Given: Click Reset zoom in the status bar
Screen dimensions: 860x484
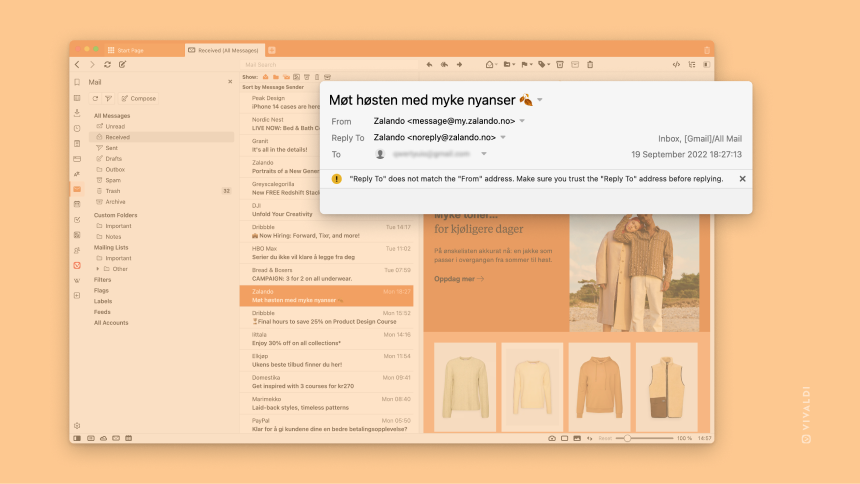Looking at the screenshot, I should tap(605, 438).
